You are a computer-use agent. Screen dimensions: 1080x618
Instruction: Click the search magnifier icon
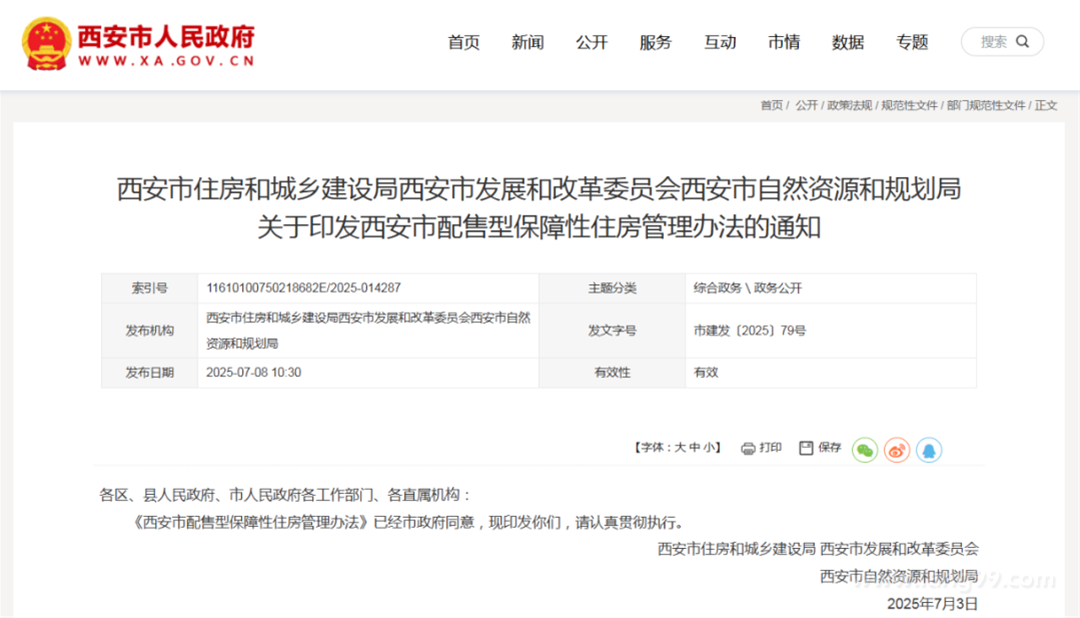coord(1023,41)
